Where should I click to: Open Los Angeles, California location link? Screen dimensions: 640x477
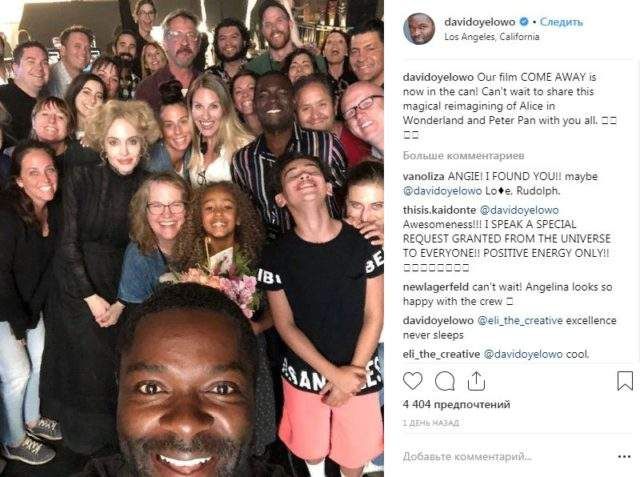491,37
